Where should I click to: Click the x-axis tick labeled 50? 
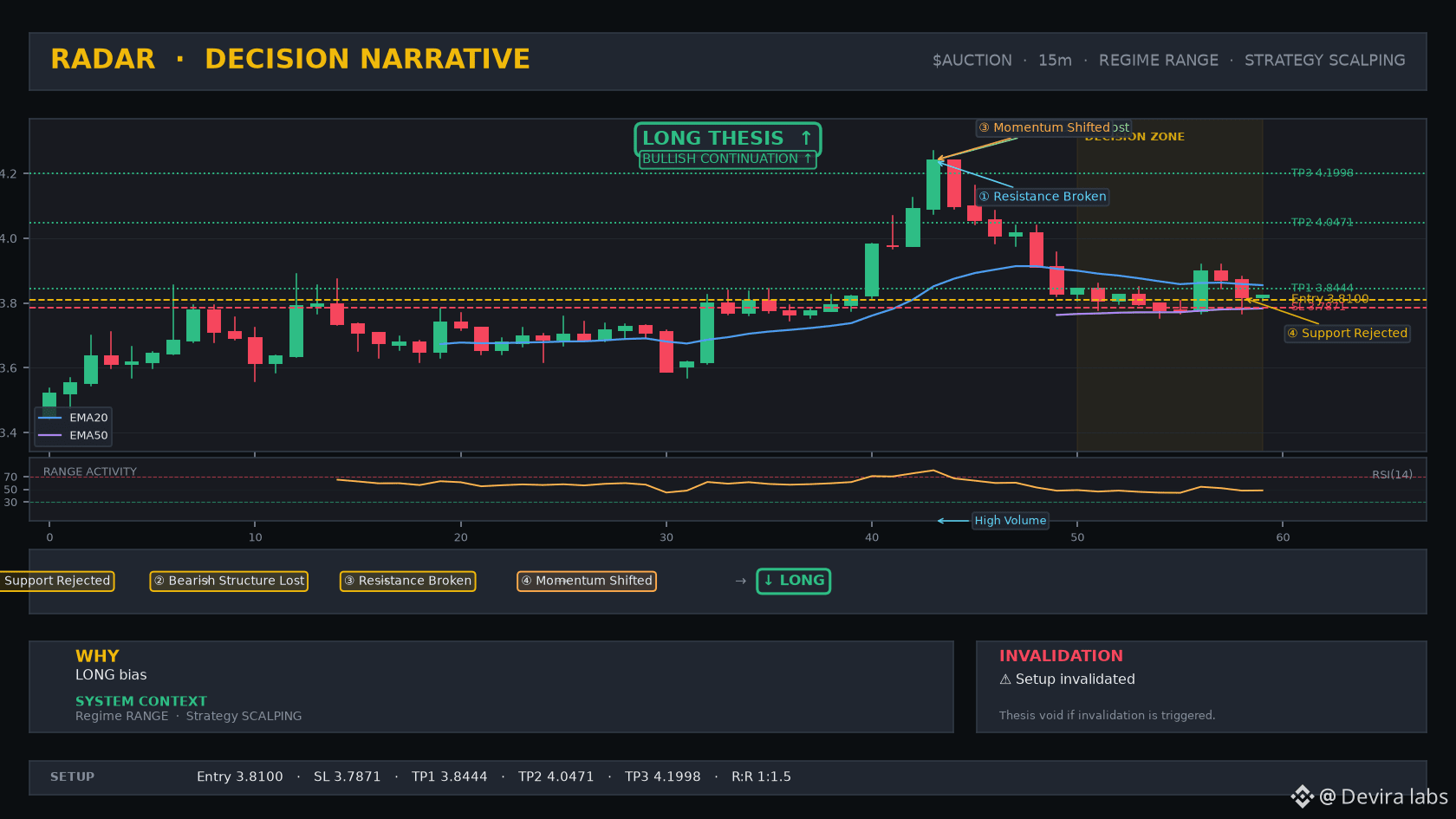click(x=1076, y=537)
